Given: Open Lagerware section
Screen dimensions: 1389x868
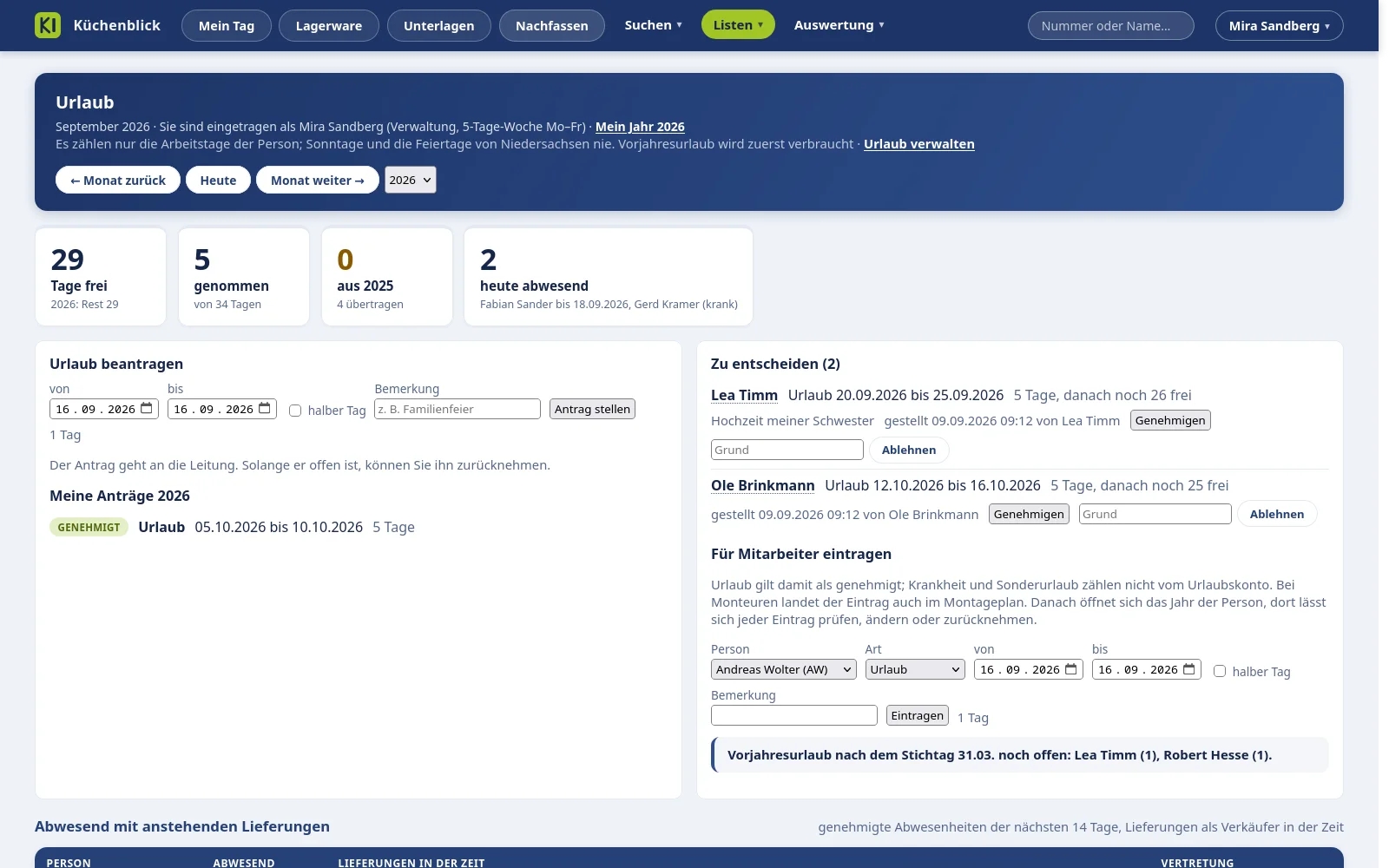Looking at the screenshot, I should tap(329, 25).
